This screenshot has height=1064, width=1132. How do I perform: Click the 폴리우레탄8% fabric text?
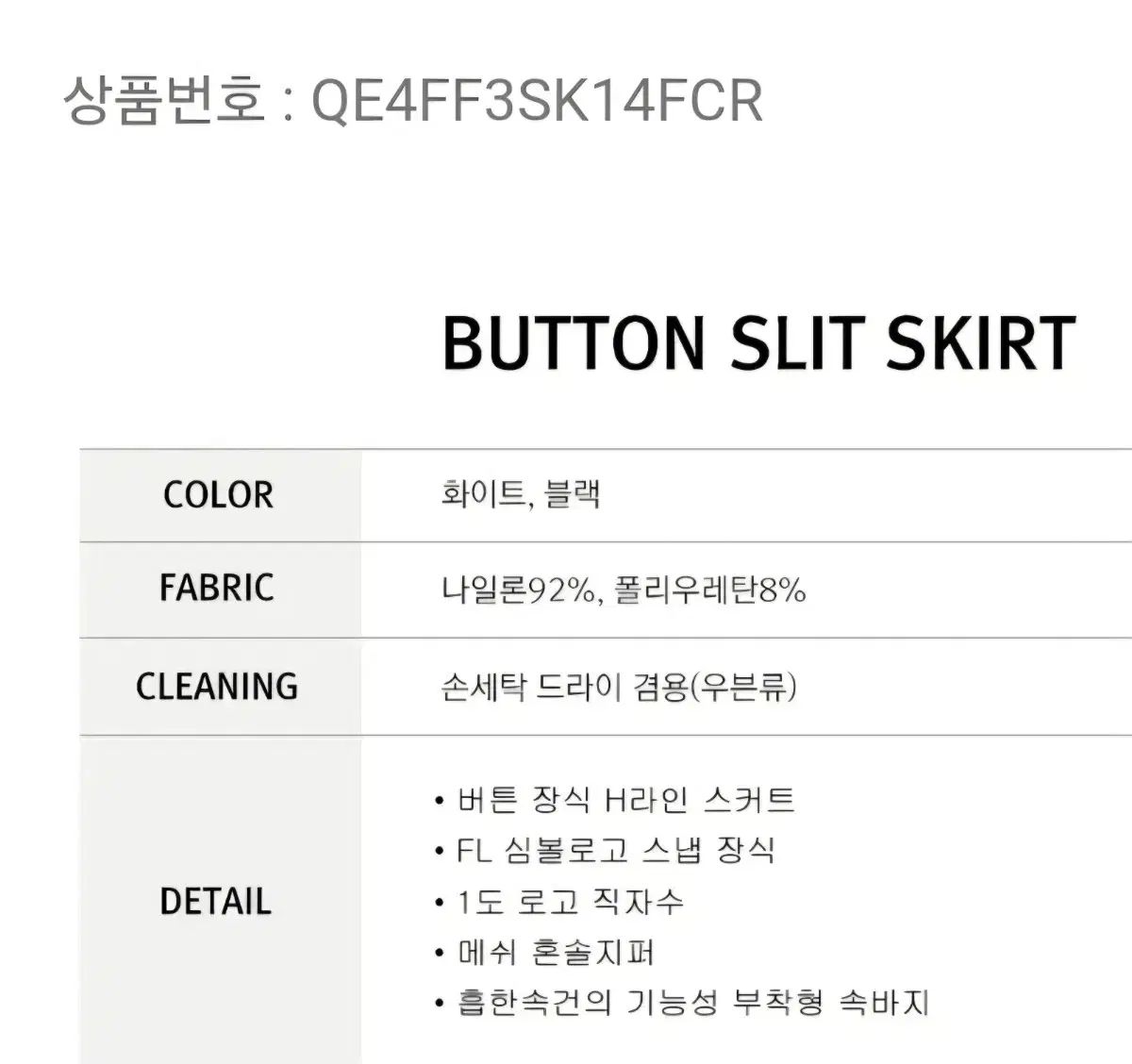click(x=710, y=591)
